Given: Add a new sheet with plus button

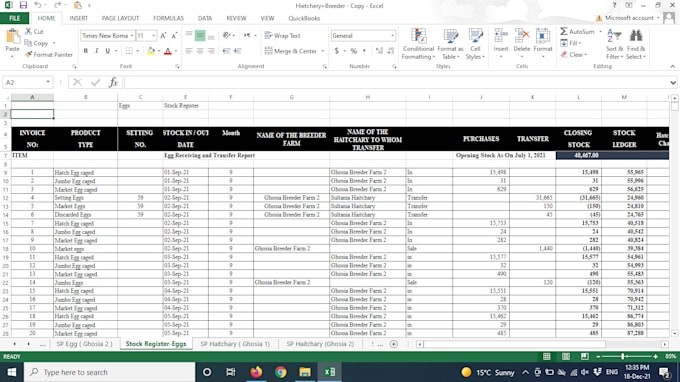Looking at the screenshot, I should [x=393, y=344].
